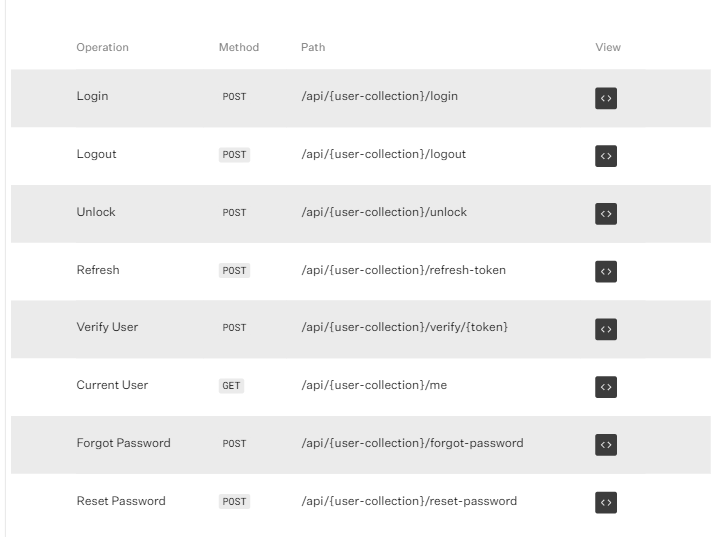Screen dimensions: 715x537
Task: View code for Verify User operation
Action: click(606, 329)
